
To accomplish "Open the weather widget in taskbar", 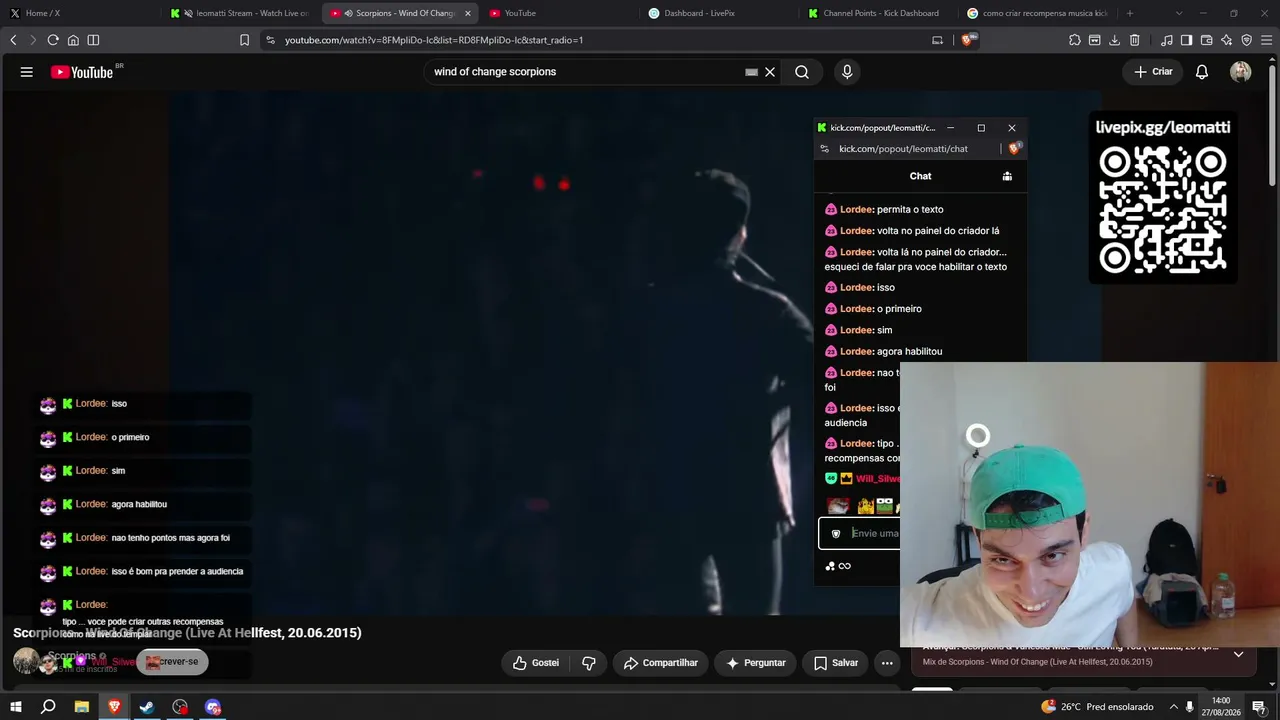I will [x=1097, y=707].
